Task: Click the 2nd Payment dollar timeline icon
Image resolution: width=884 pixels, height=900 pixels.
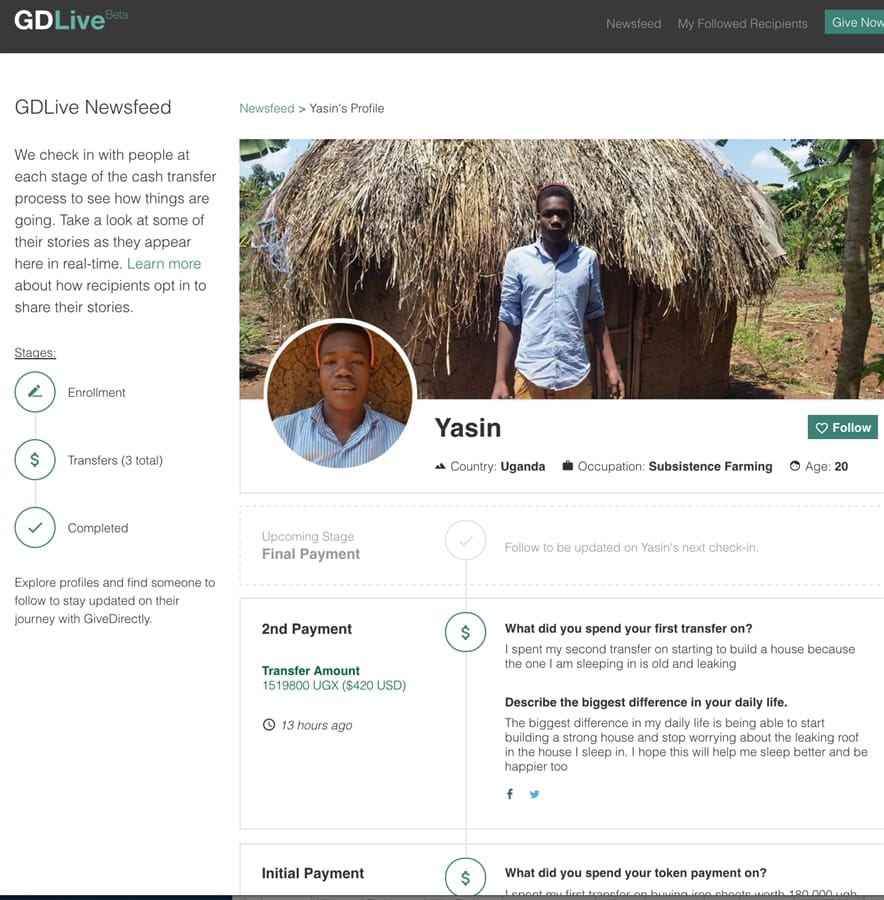Action: click(x=465, y=632)
